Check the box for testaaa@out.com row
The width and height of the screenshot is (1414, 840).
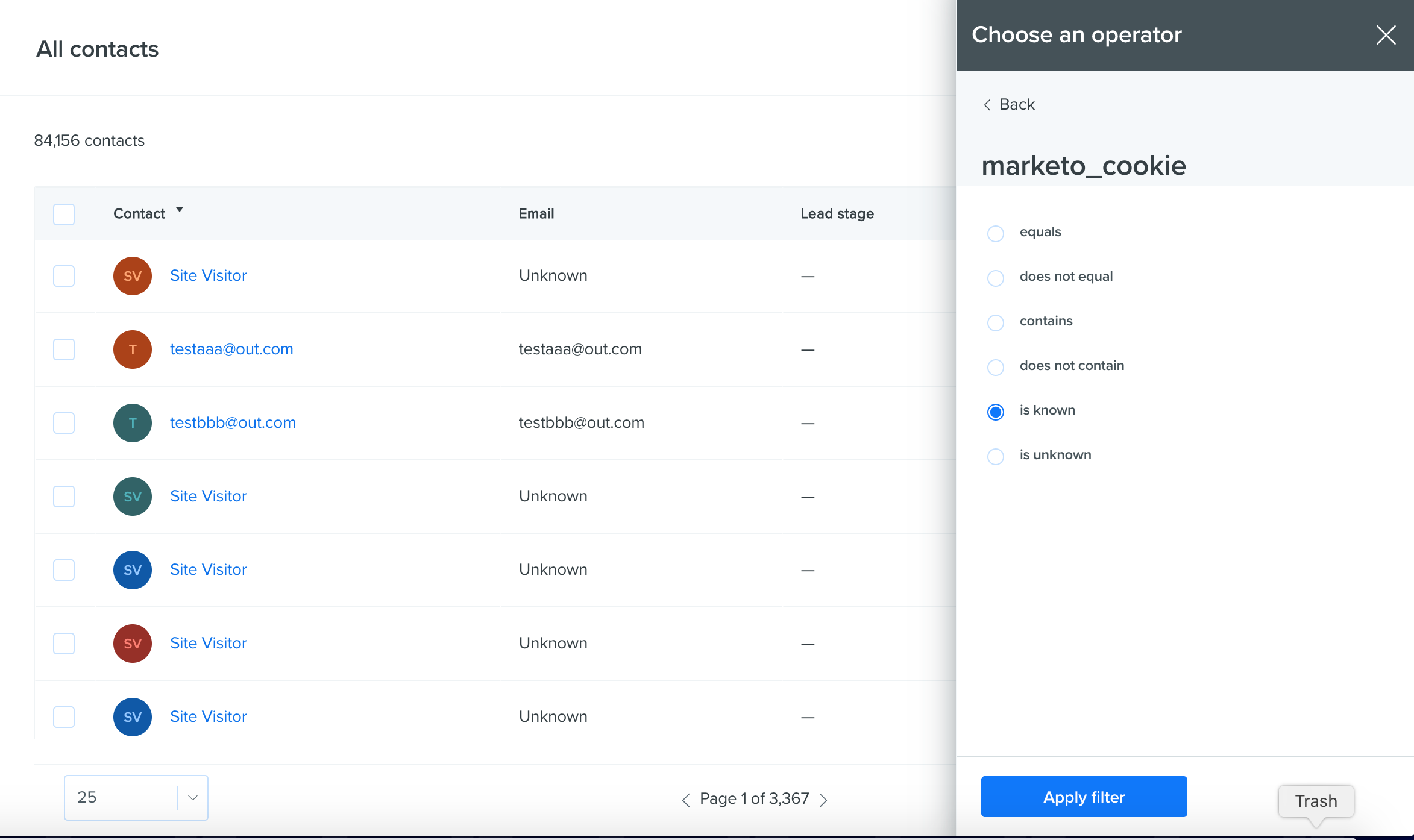click(64, 349)
